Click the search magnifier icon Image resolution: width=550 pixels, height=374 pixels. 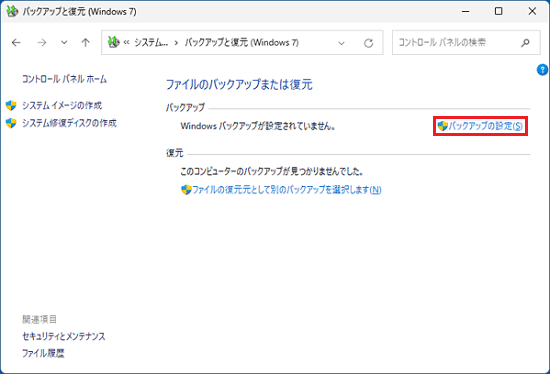(525, 43)
